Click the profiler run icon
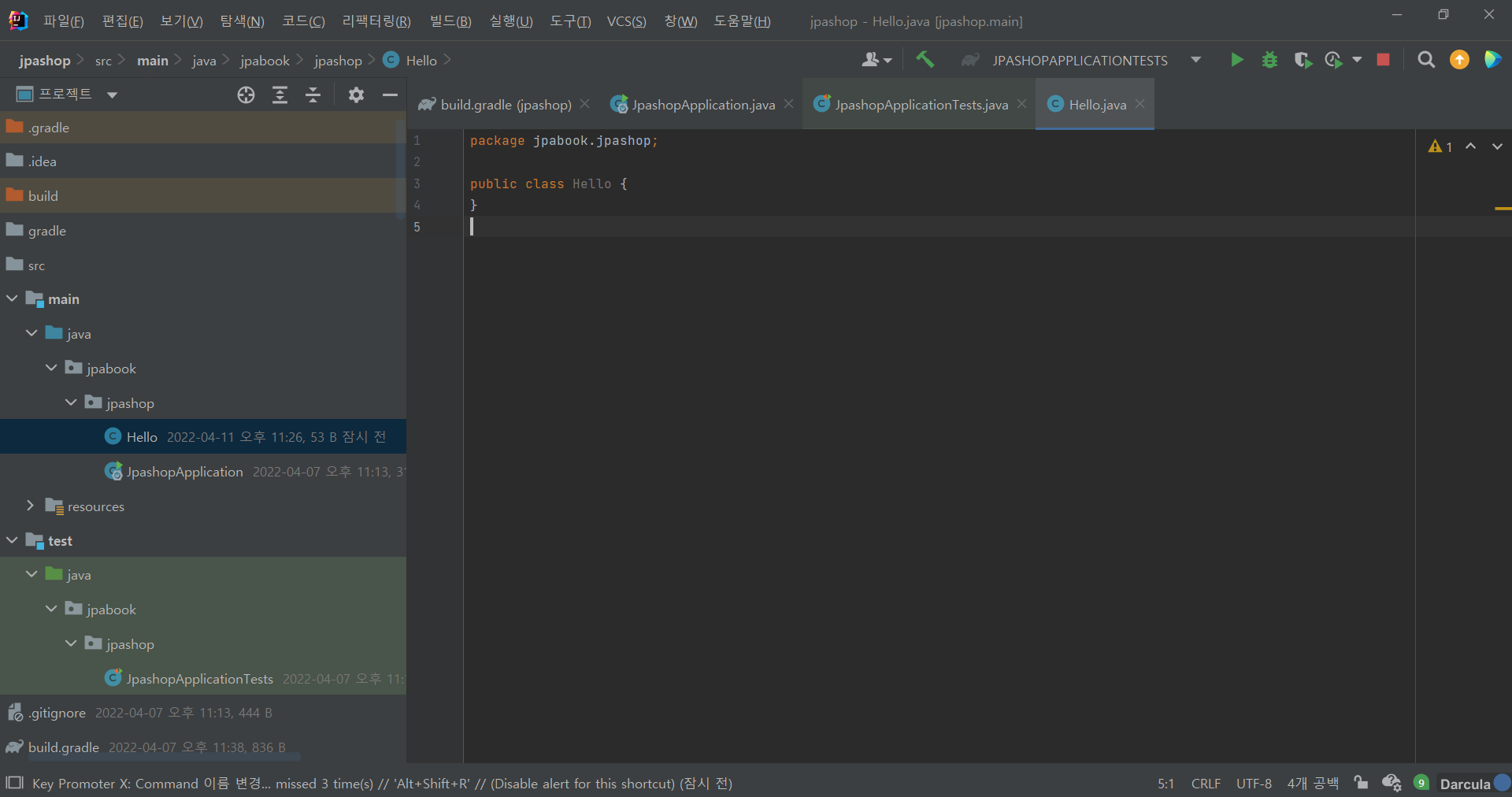 [1333, 60]
